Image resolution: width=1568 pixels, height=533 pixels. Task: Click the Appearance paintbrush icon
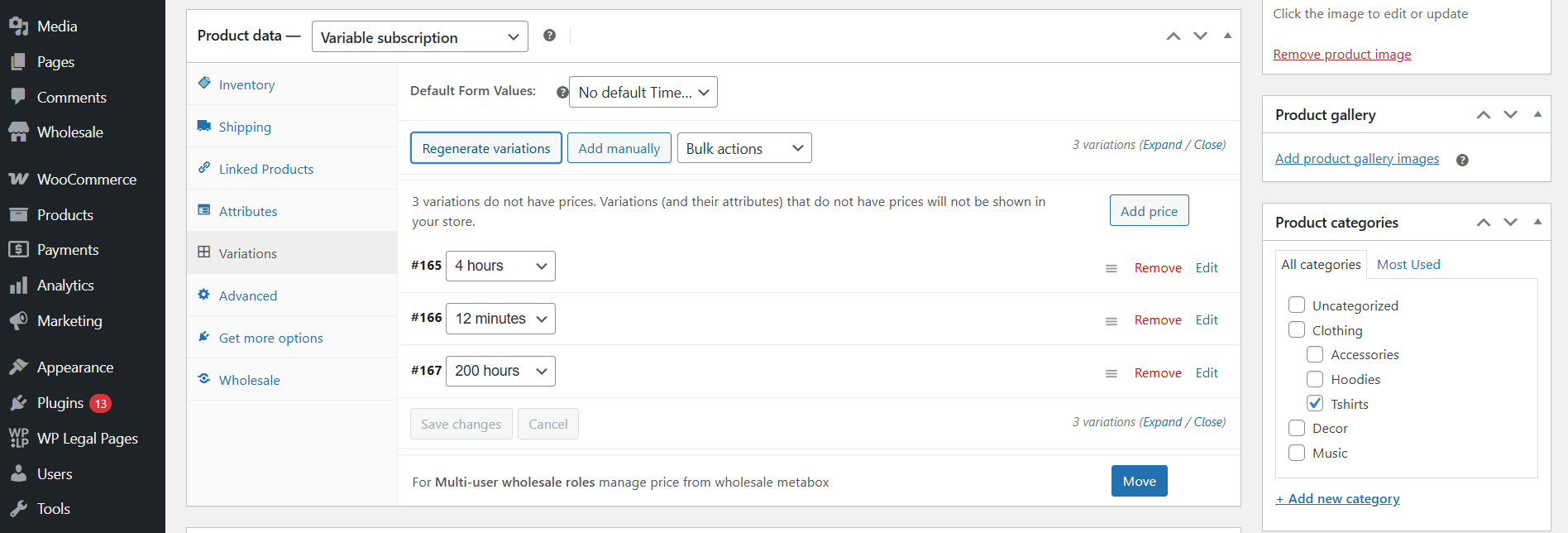[18, 367]
